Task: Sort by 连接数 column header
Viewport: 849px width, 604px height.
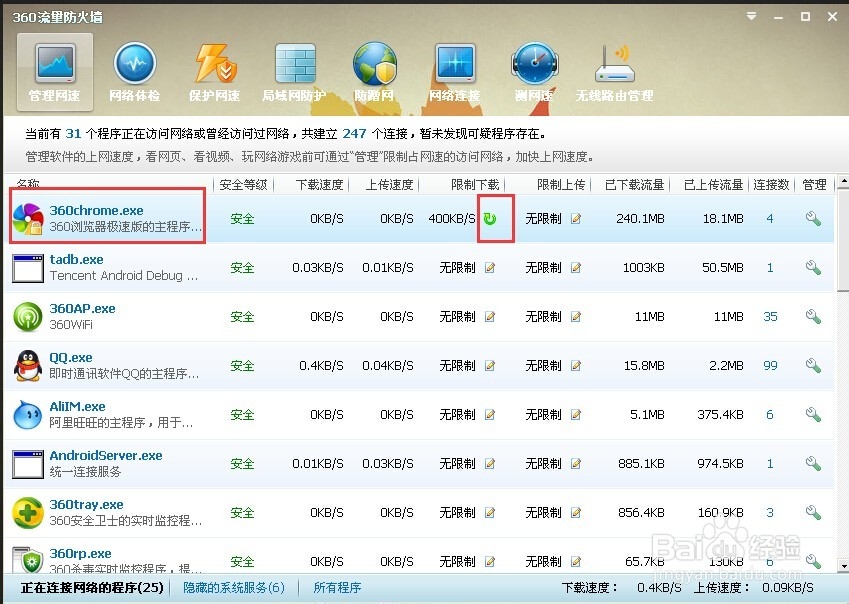Action: pos(771,185)
